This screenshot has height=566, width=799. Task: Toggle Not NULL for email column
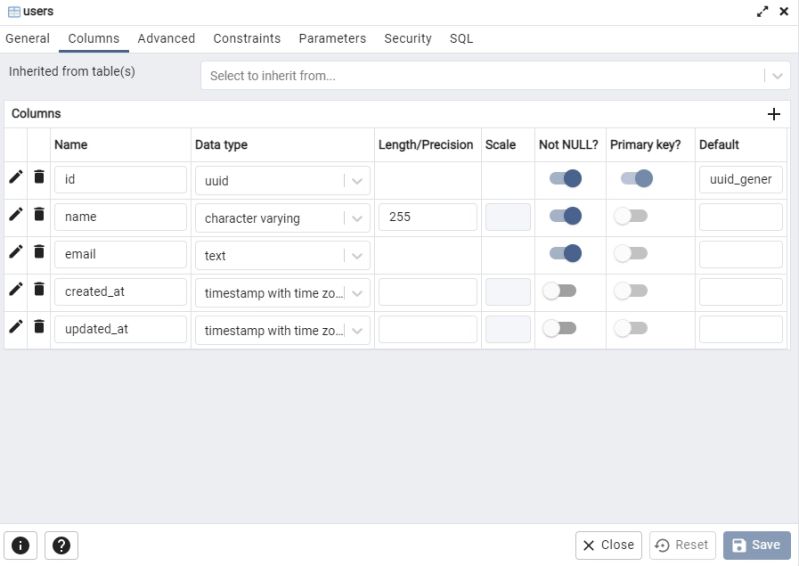coord(566,253)
